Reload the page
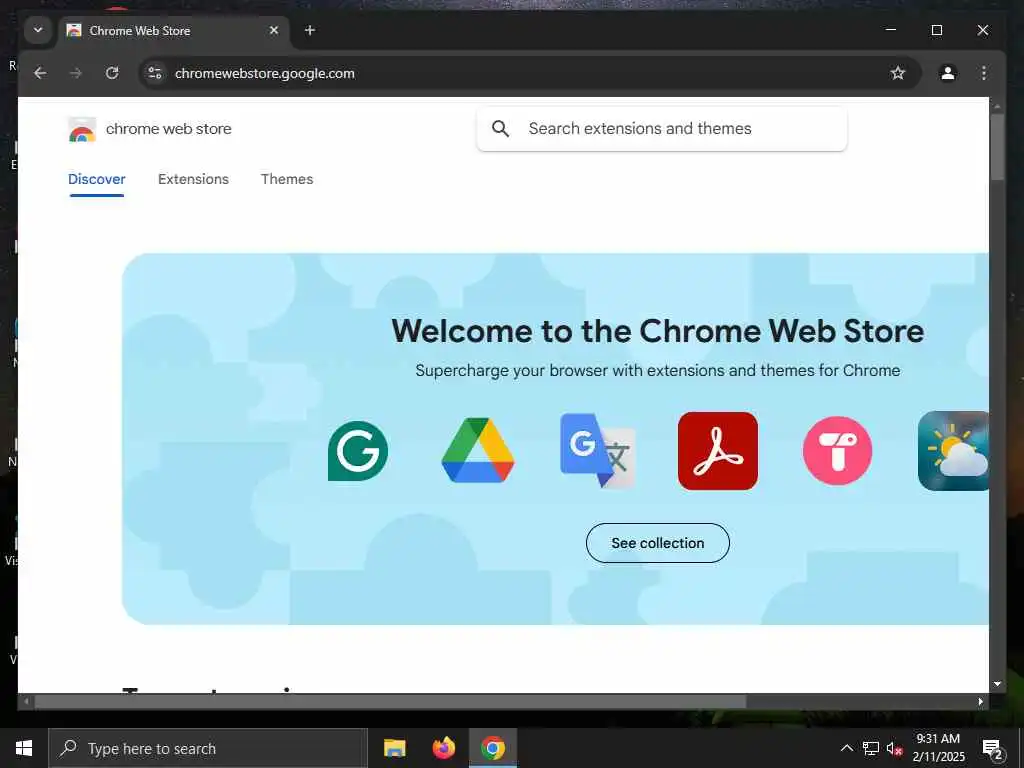This screenshot has width=1024, height=768. [112, 73]
